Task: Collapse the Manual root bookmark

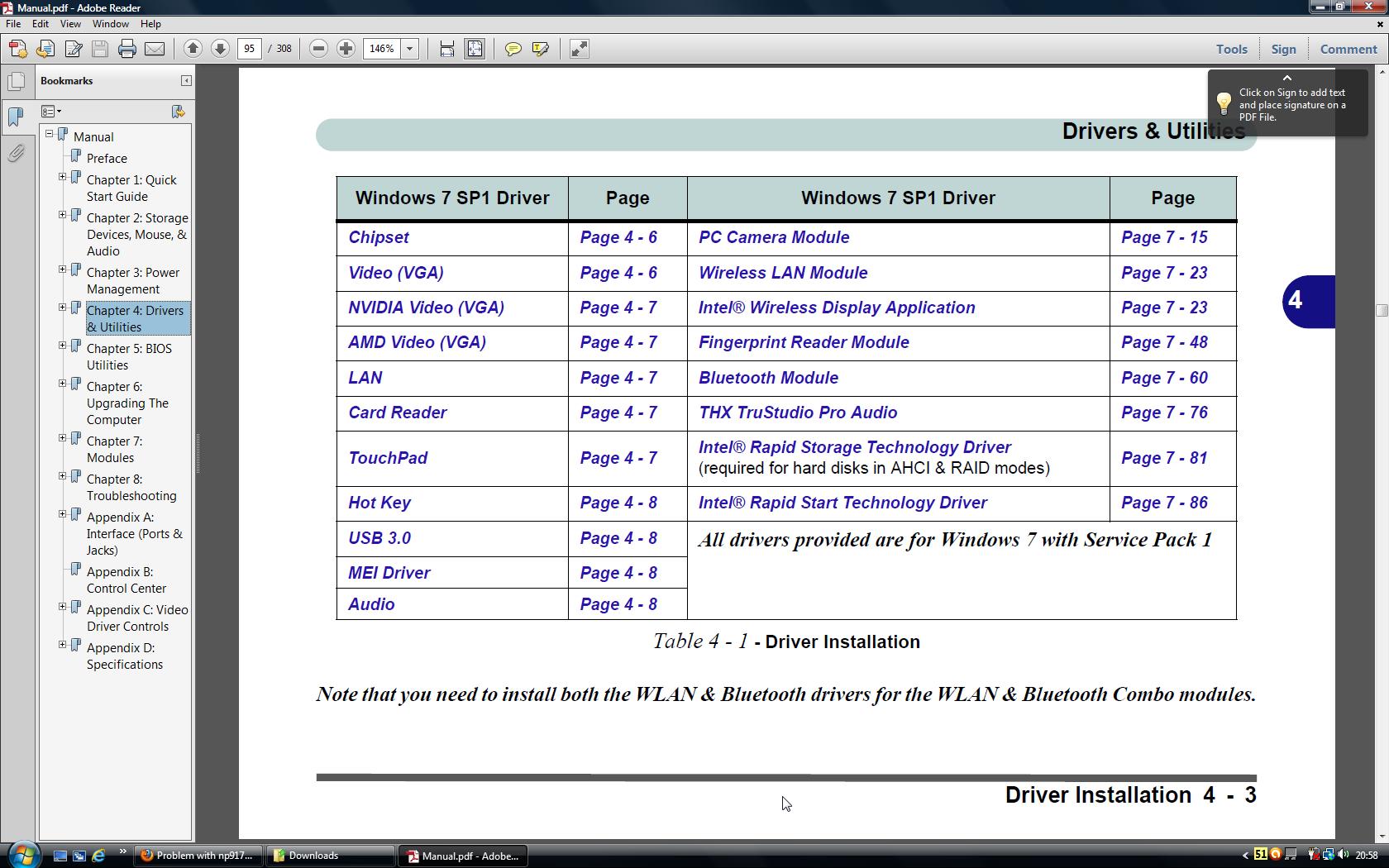Action: click(x=49, y=134)
